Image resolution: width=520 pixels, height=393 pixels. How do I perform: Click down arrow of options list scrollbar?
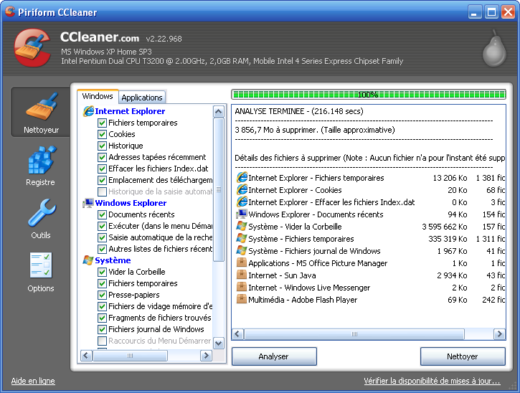click(219, 343)
